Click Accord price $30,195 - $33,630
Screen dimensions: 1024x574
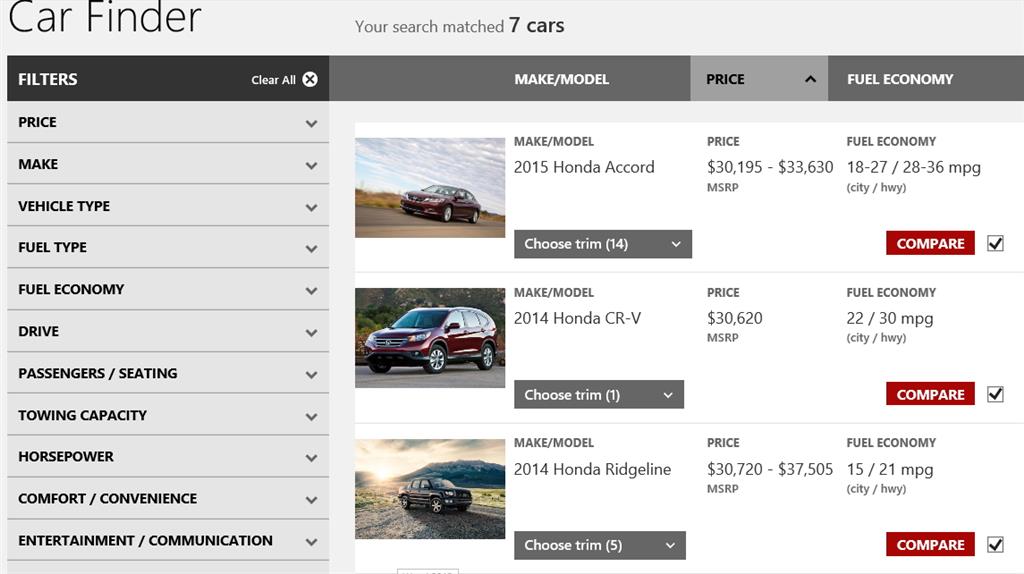(770, 167)
